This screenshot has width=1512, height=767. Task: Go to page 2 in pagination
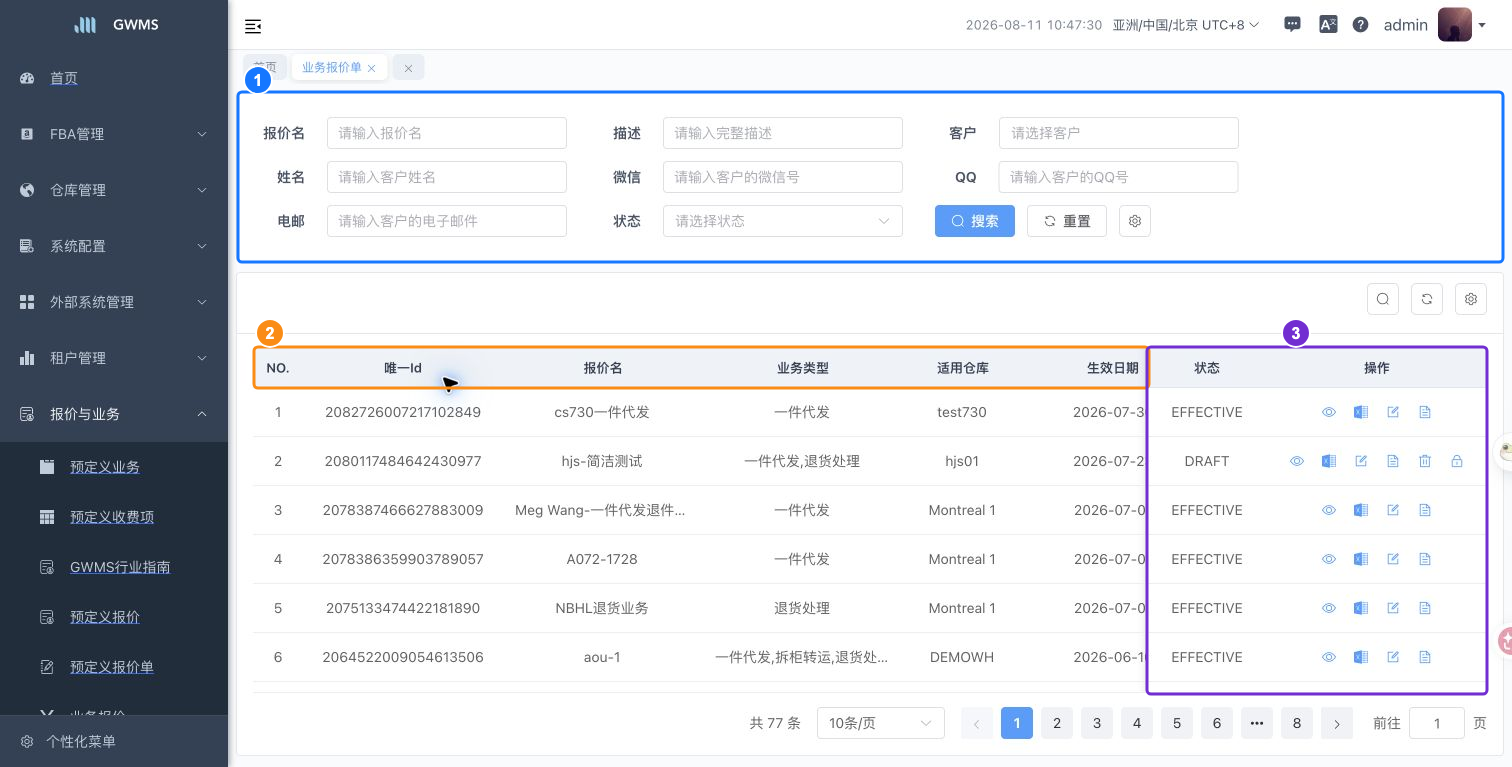(x=1057, y=723)
